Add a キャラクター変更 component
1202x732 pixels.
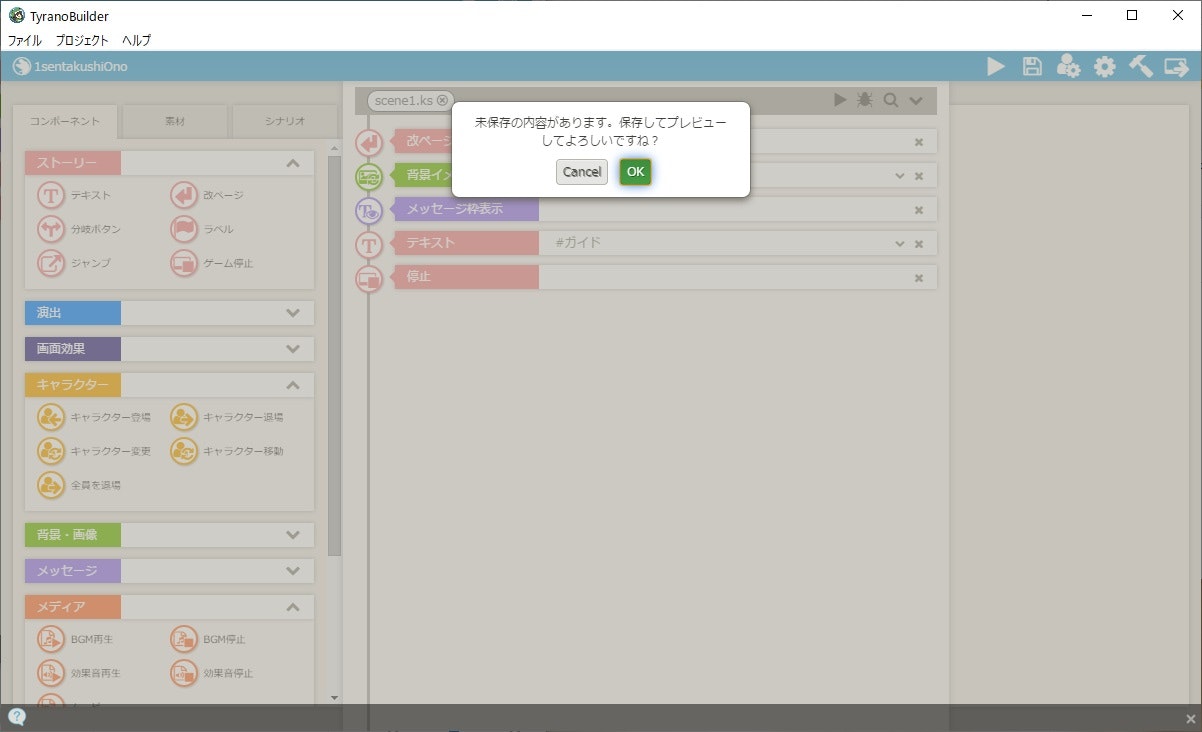click(x=94, y=451)
